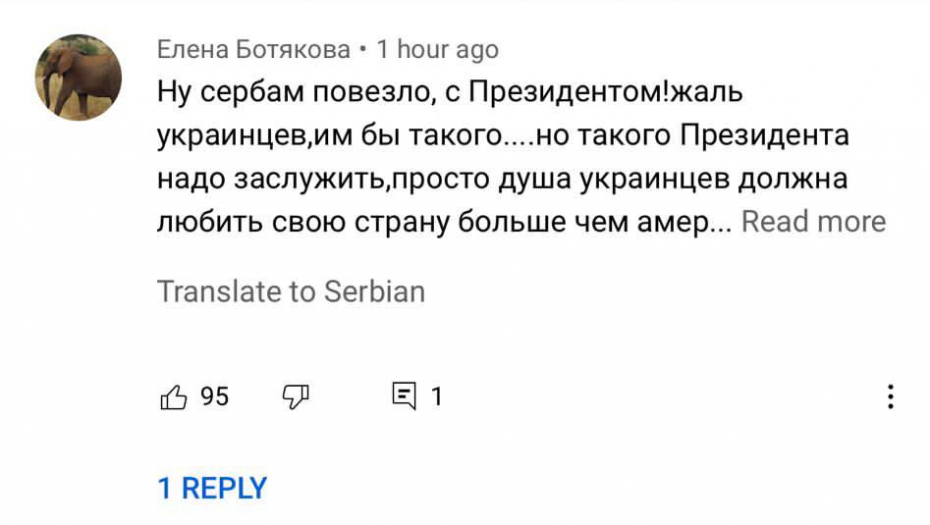
Task: Click the reply count 1
Action: [436, 397]
